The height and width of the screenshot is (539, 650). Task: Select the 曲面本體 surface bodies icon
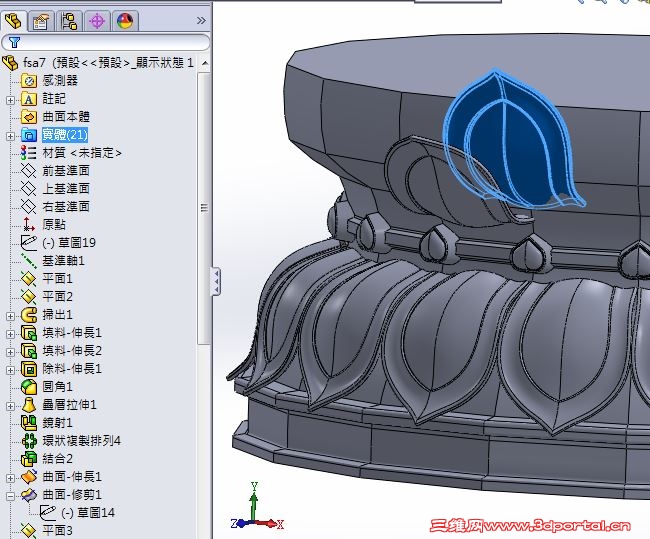(29, 117)
